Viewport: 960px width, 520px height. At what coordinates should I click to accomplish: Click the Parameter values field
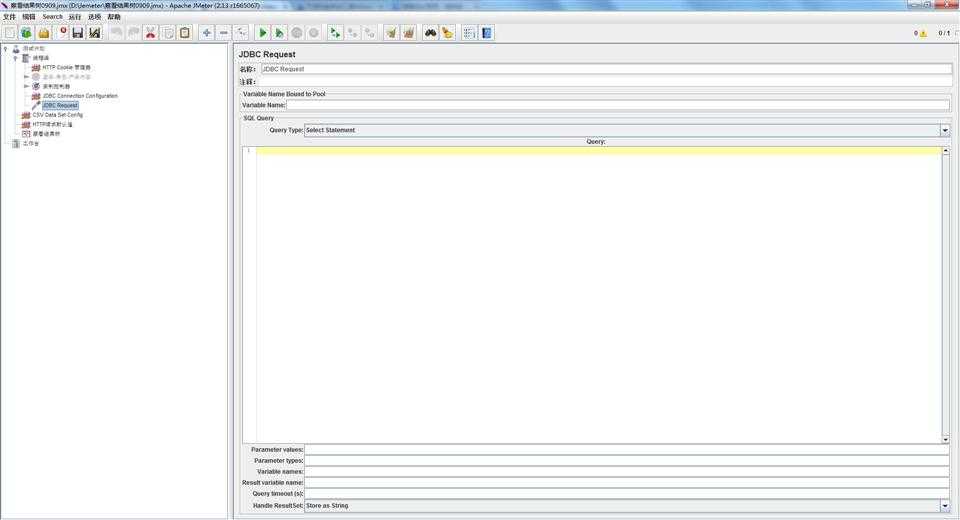point(626,450)
